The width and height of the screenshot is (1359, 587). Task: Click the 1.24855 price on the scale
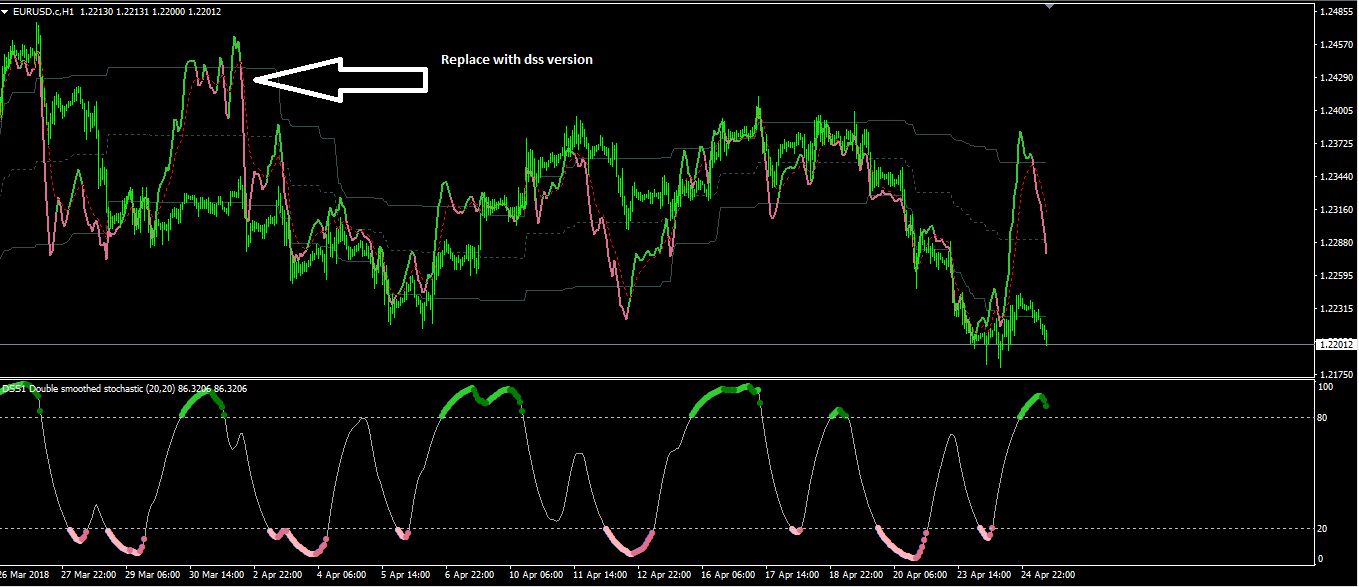[x=1337, y=12]
